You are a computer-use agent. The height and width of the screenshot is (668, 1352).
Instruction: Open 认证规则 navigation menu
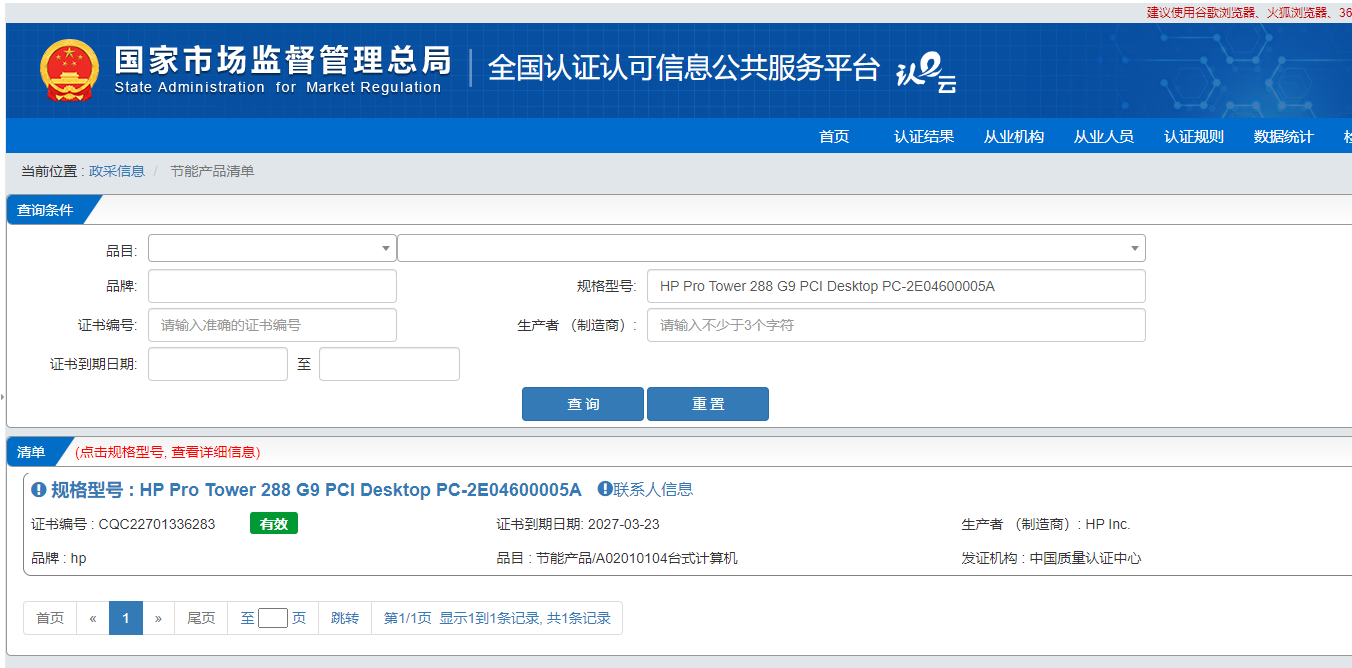tap(1194, 137)
